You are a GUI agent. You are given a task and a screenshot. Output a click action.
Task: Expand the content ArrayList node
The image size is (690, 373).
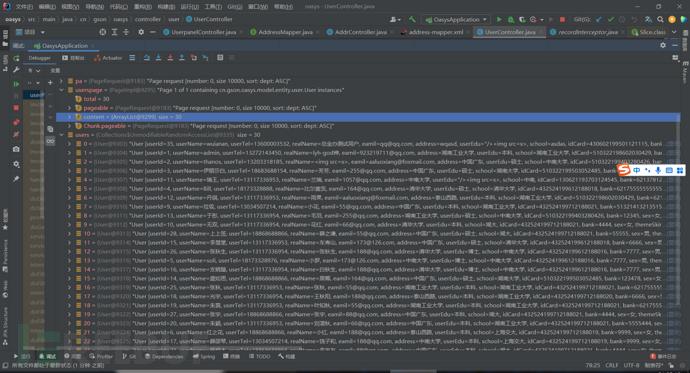pyautogui.click(x=69, y=117)
